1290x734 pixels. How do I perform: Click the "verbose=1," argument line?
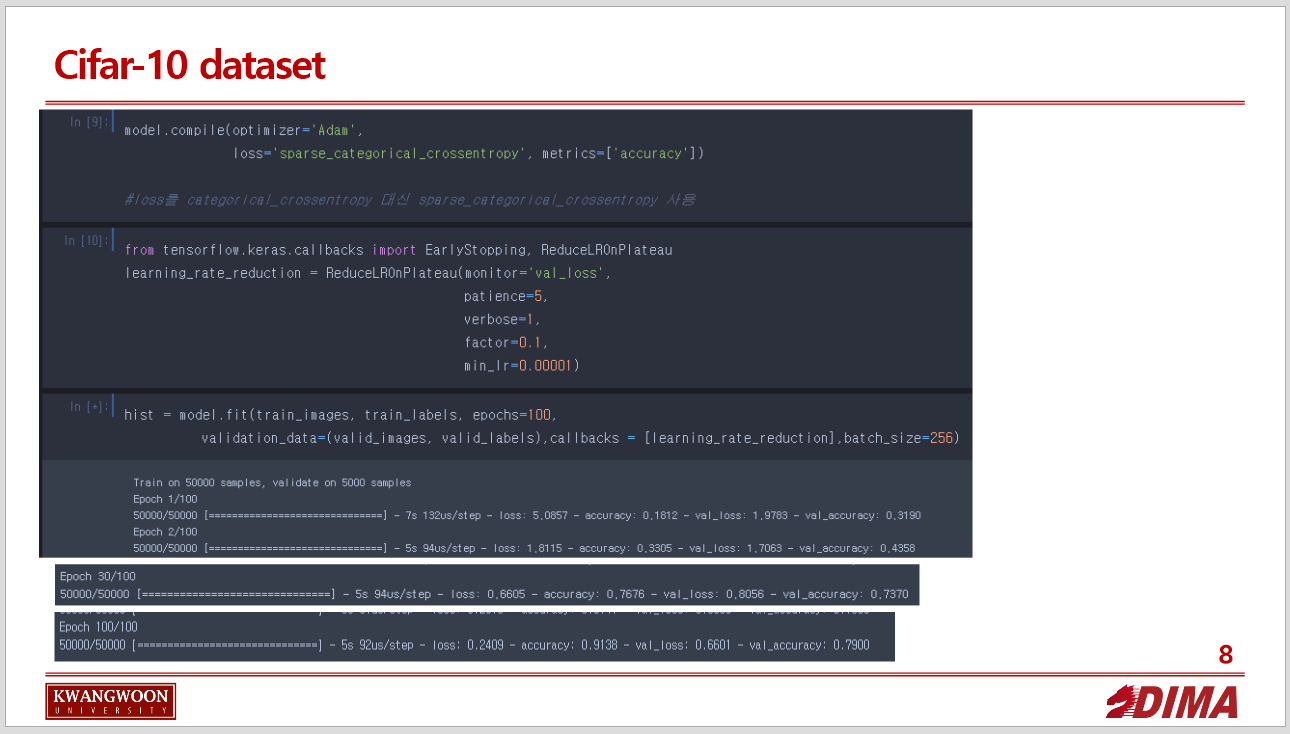(501, 320)
